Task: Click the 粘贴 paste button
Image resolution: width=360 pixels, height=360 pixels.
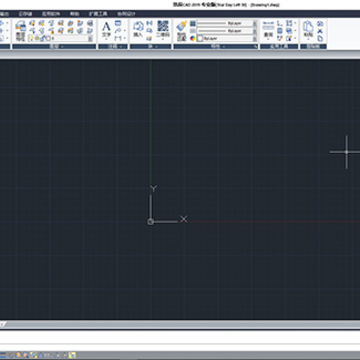Action: tap(308, 29)
